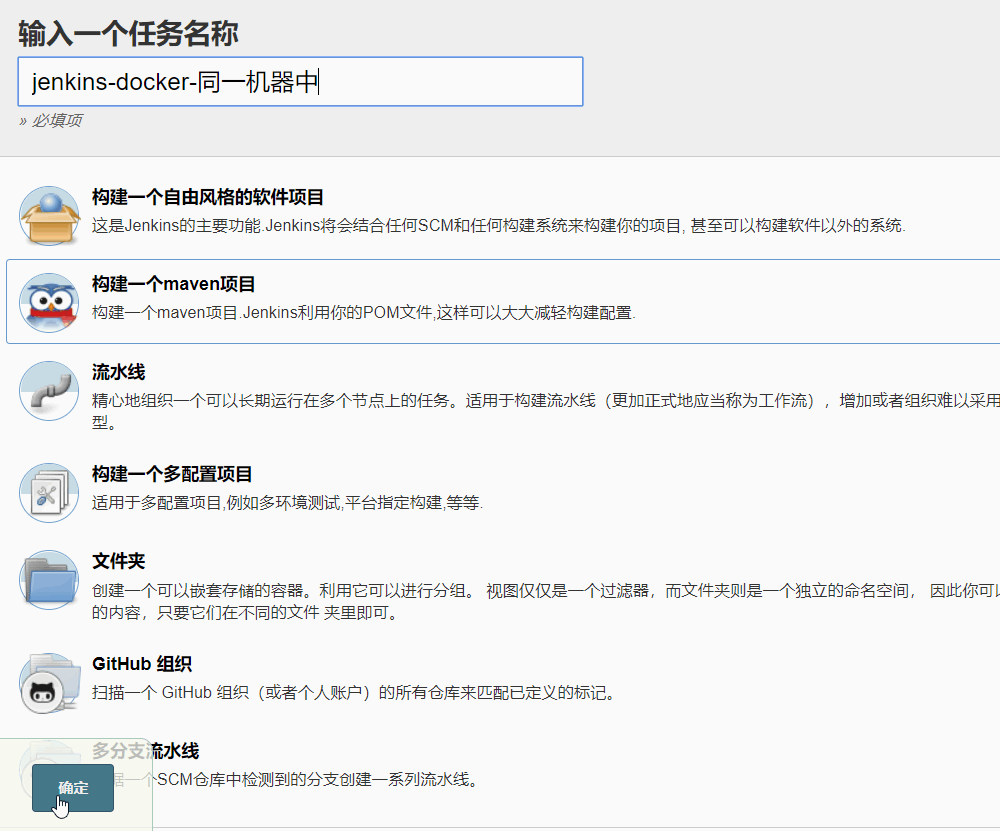Select 构建一个maven项目 title

(x=173, y=284)
